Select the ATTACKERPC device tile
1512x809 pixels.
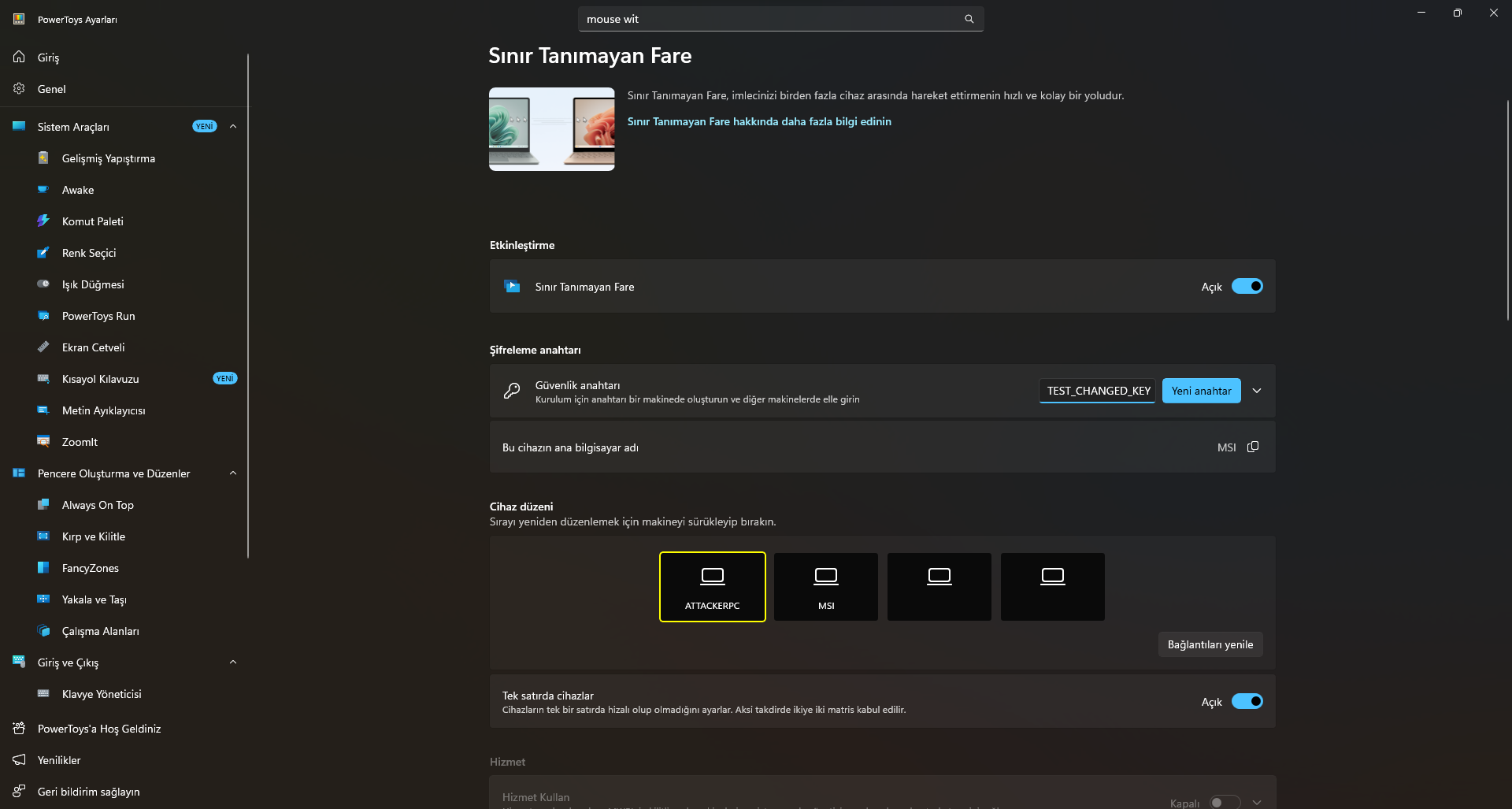coord(713,587)
